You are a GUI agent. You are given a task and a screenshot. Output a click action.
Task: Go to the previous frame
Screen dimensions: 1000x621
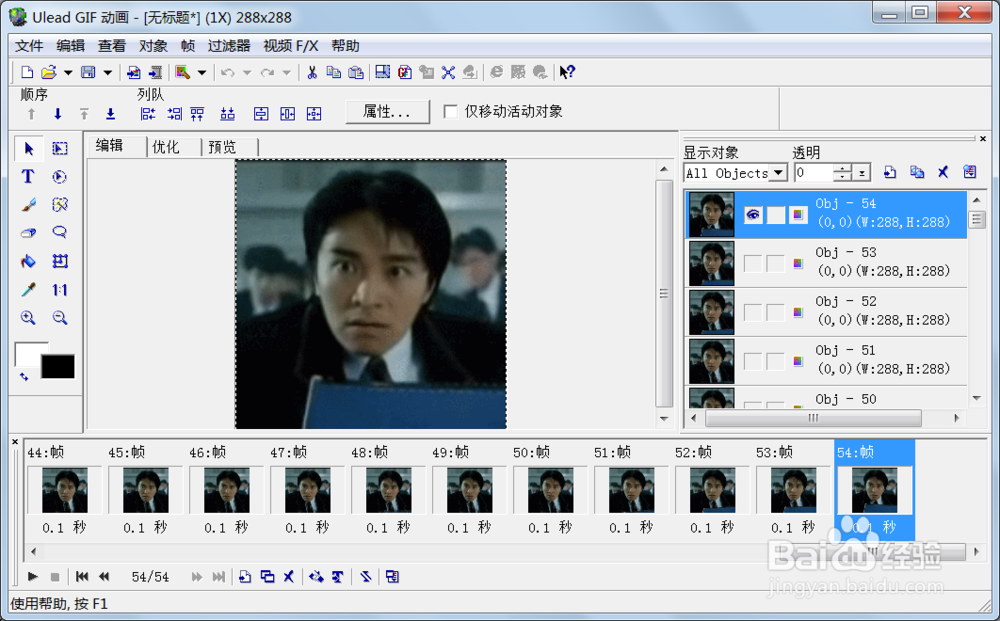(104, 576)
